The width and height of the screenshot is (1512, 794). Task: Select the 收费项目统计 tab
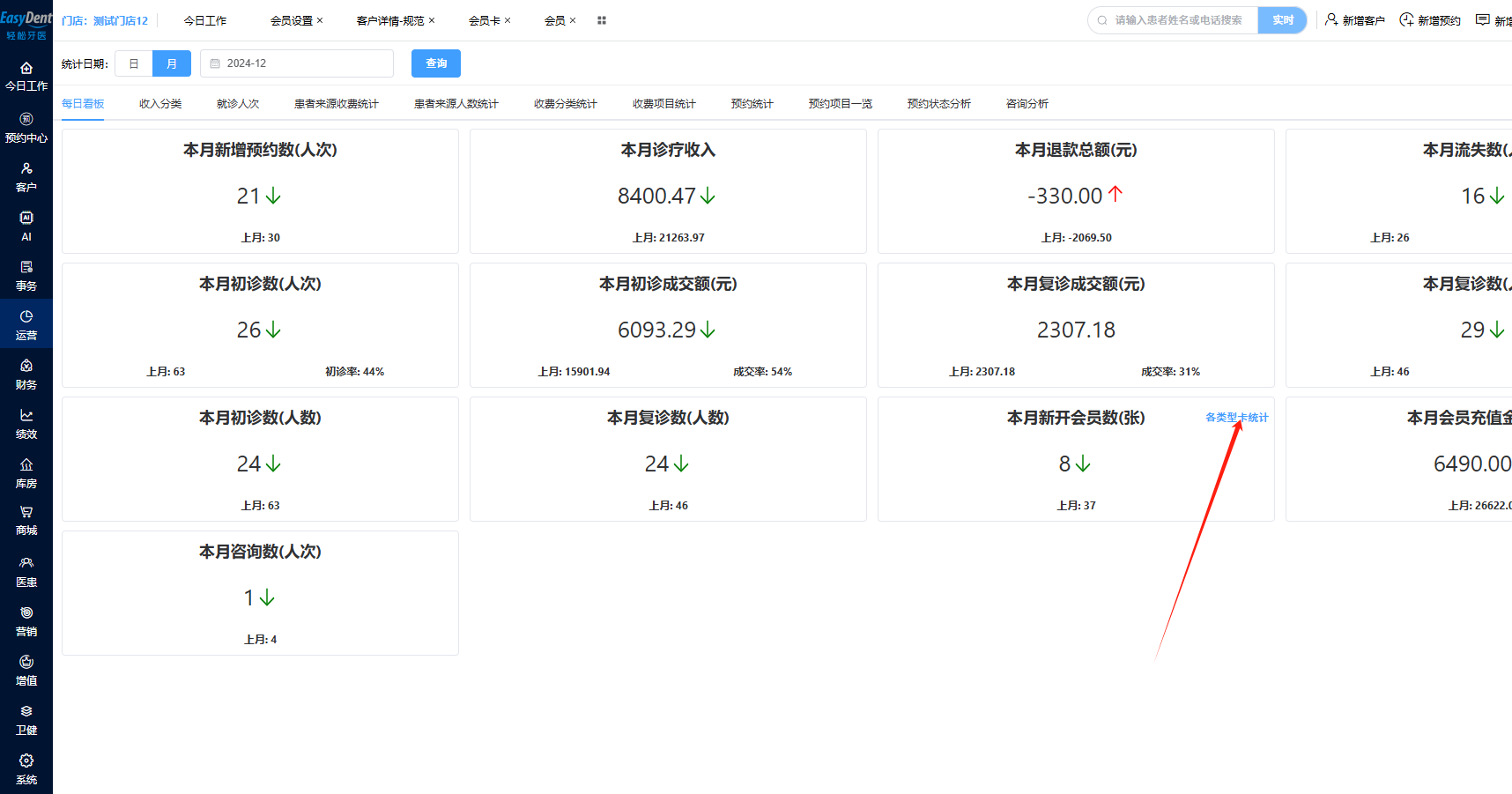[664, 104]
